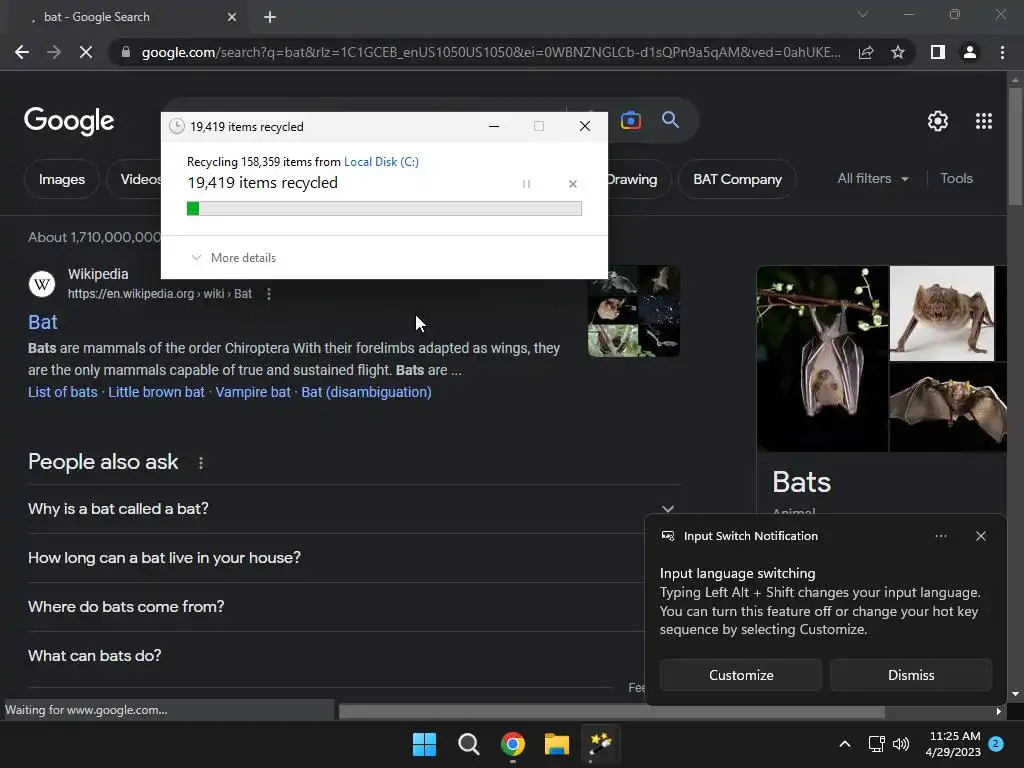Cancel the recycling operation
The image size is (1024, 768).
573,184
